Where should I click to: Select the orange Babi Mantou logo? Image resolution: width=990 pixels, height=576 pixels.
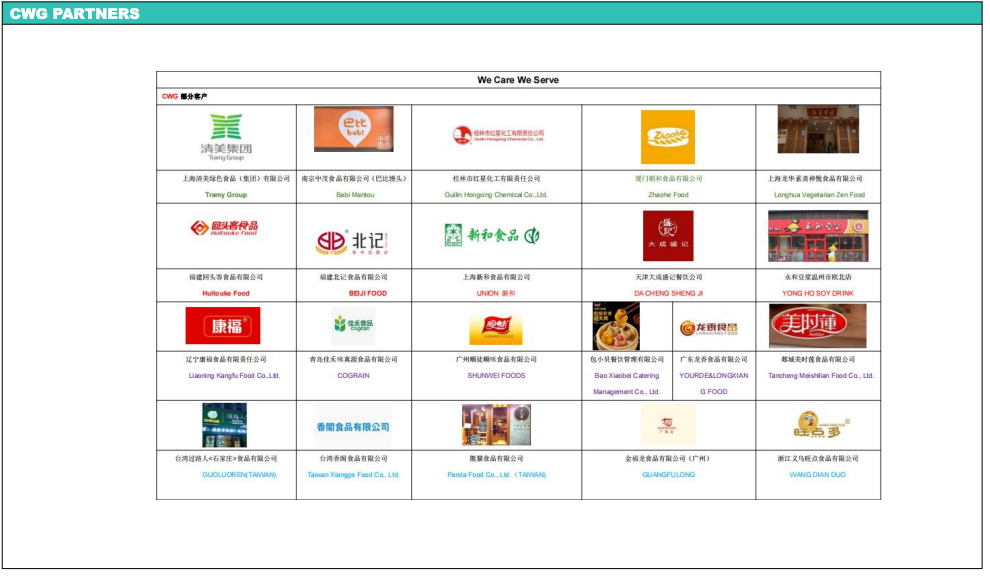pyautogui.click(x=353, y=129)
